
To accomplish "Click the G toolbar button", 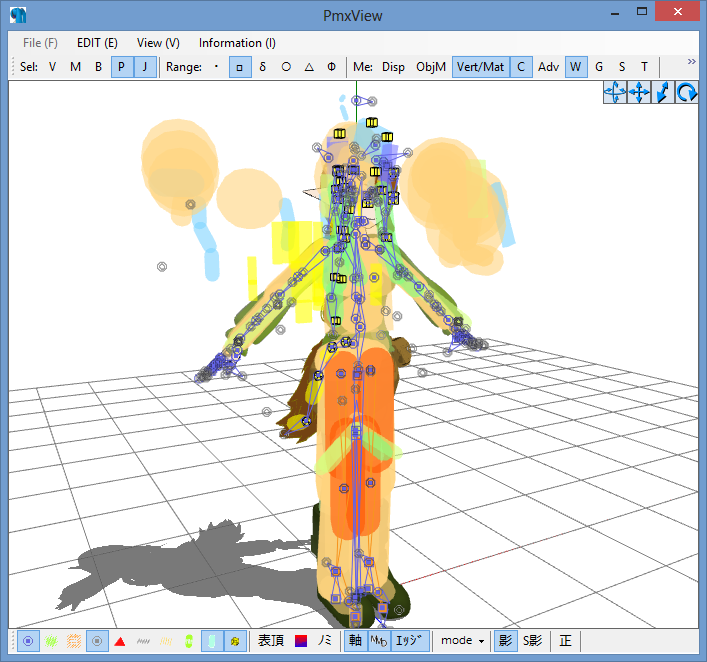I will coord(599,67).
